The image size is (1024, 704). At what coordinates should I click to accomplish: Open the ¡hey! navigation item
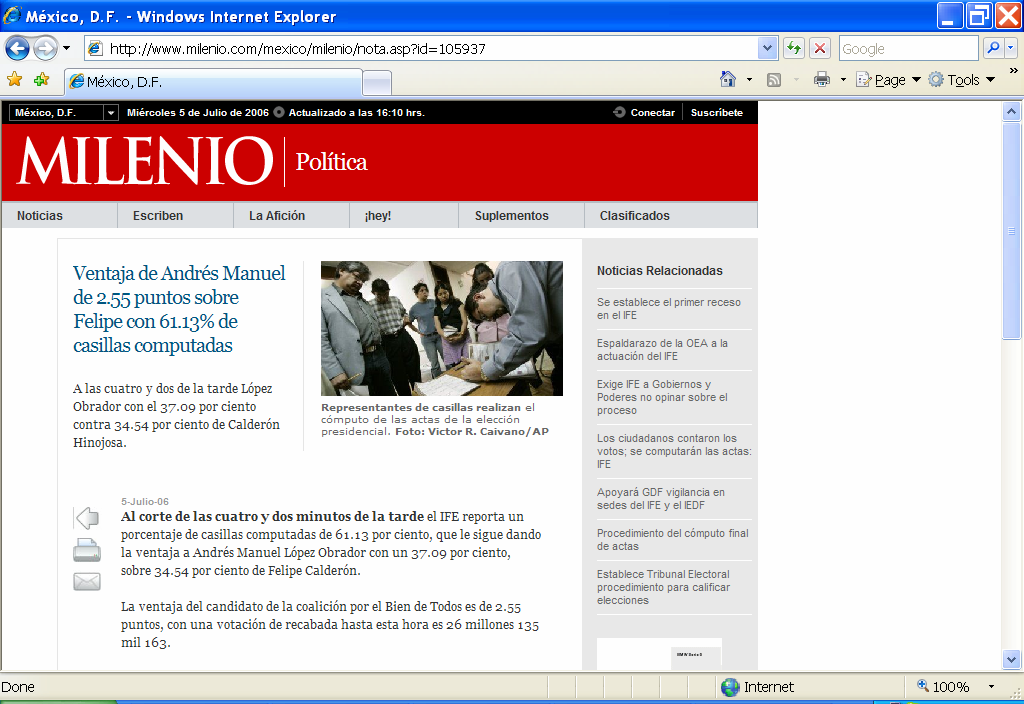[378, 216]
